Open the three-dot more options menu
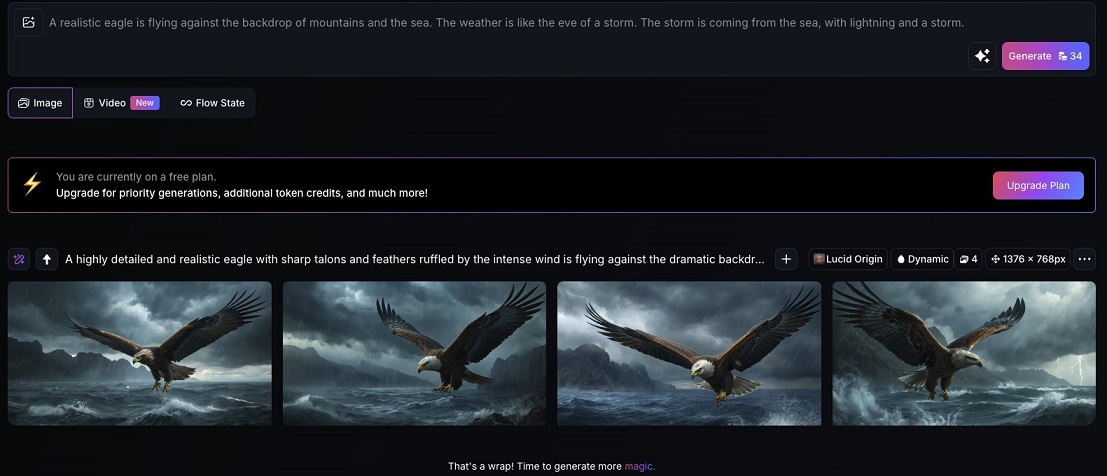This screenshot has width=1107, height=476. click(1084, 259)
